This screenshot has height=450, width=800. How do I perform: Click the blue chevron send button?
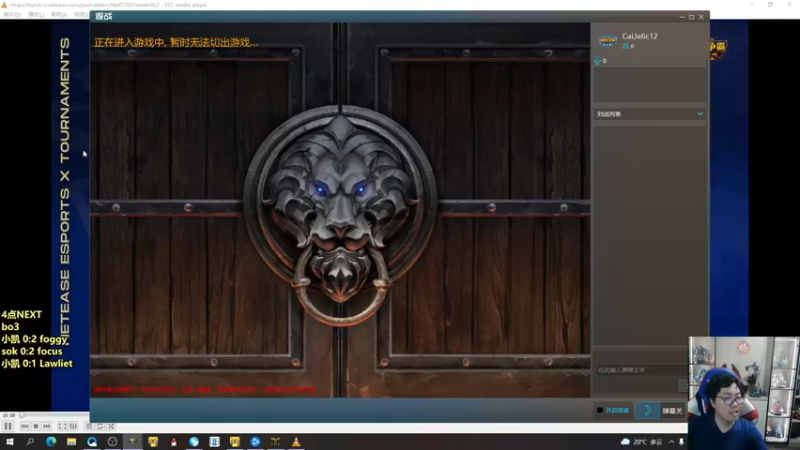tap(648, 410)
